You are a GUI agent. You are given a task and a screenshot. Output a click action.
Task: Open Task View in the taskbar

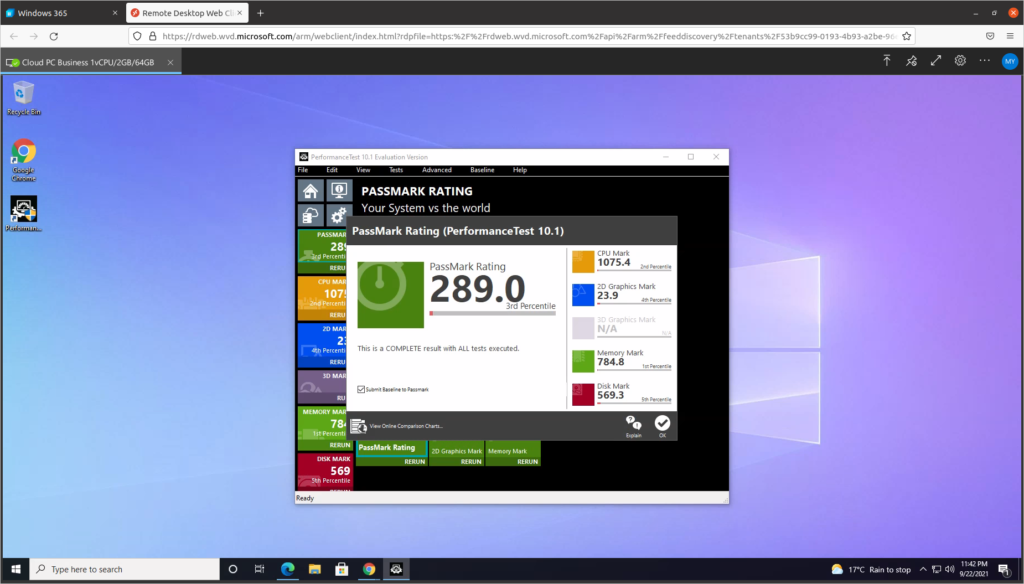(259, 569)
